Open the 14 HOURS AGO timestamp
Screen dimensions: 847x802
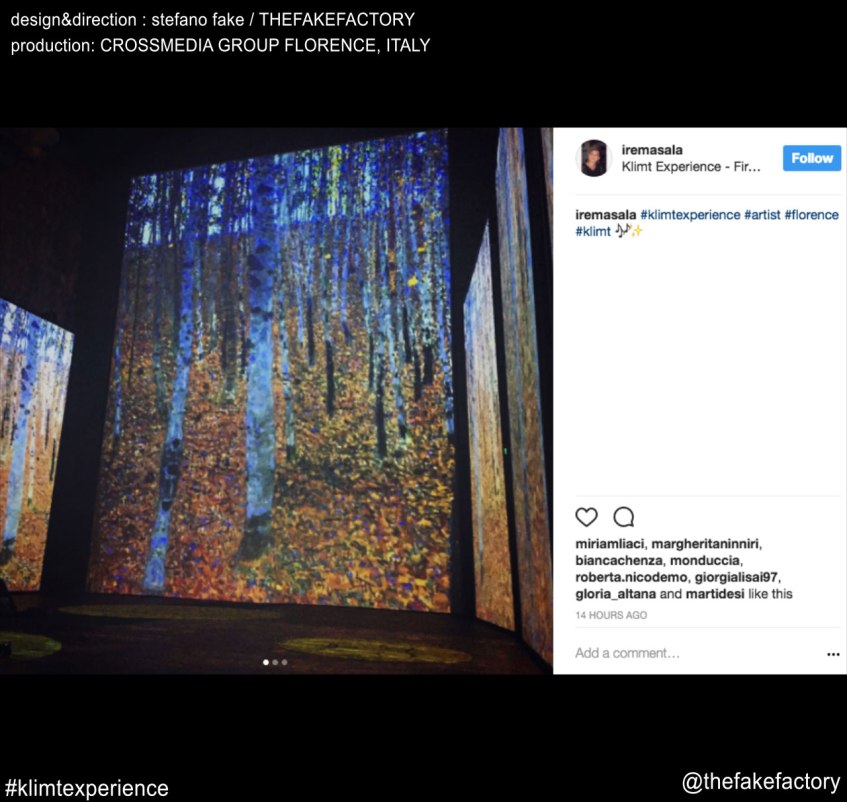pos(611,615)
